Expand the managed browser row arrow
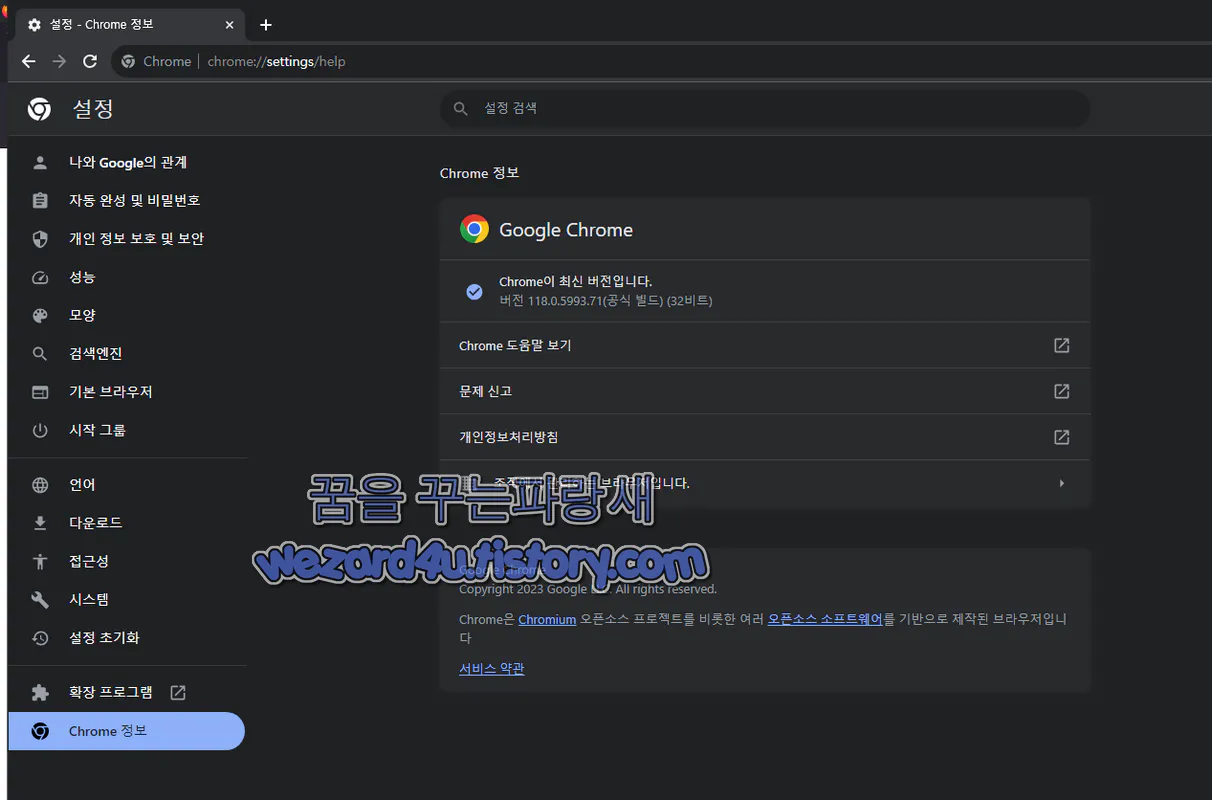This screenshot has height=800, width=1212. pyautogui.click(x=1062, y=483)
